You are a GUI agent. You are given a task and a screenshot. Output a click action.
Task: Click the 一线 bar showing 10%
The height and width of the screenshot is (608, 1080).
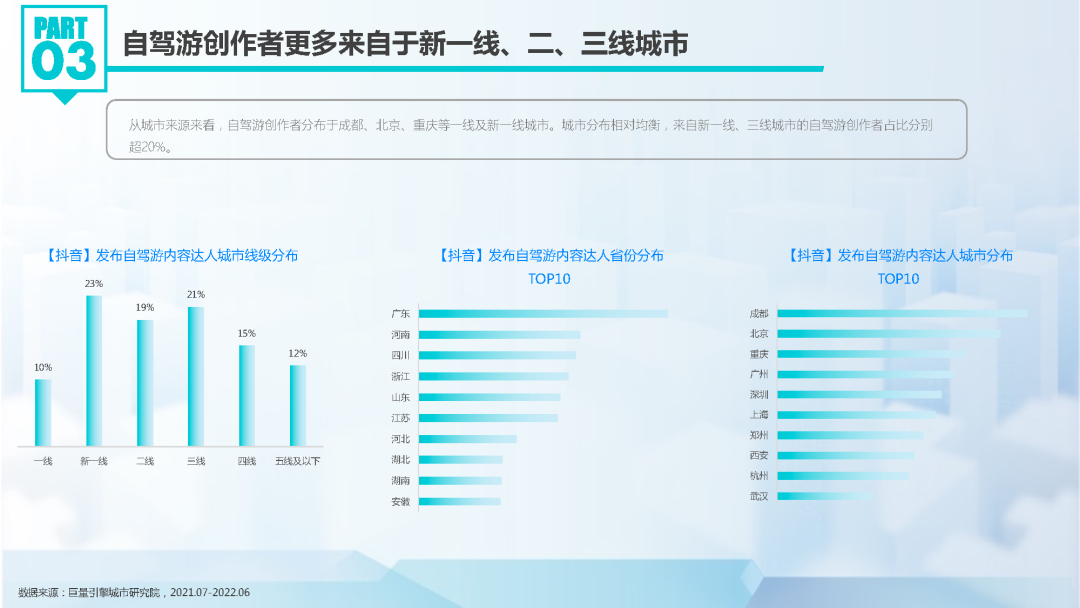tap(43, 412)
